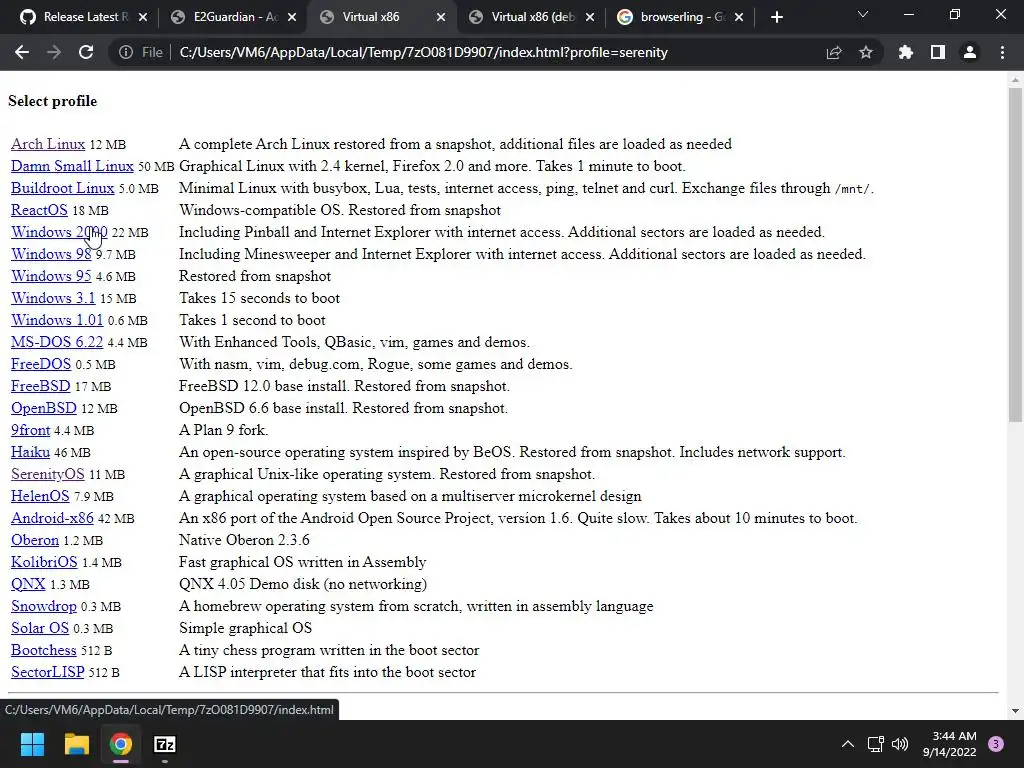The height and width of the screenshot is (768, 1024).
Task: Open the Chrome profile avatar icon
Action: (x=970, y=52)
